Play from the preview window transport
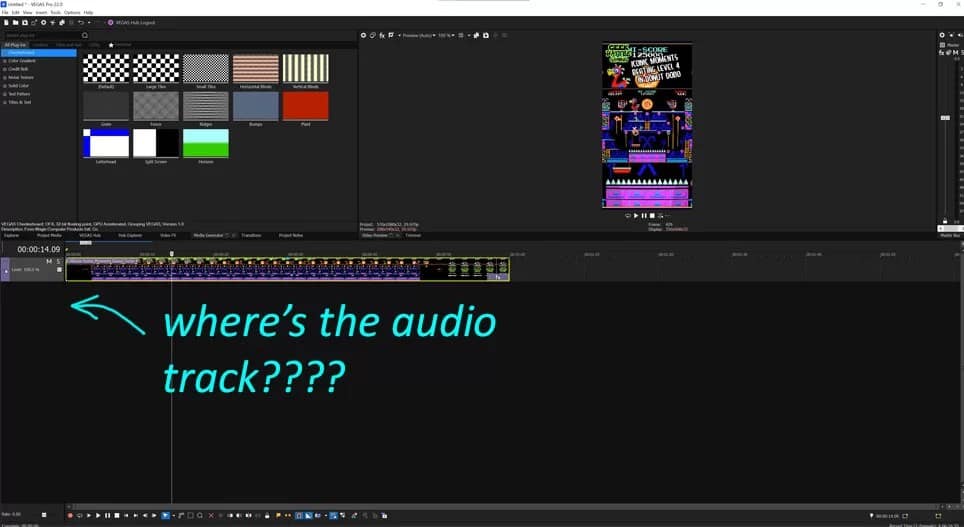 (636, 216)
